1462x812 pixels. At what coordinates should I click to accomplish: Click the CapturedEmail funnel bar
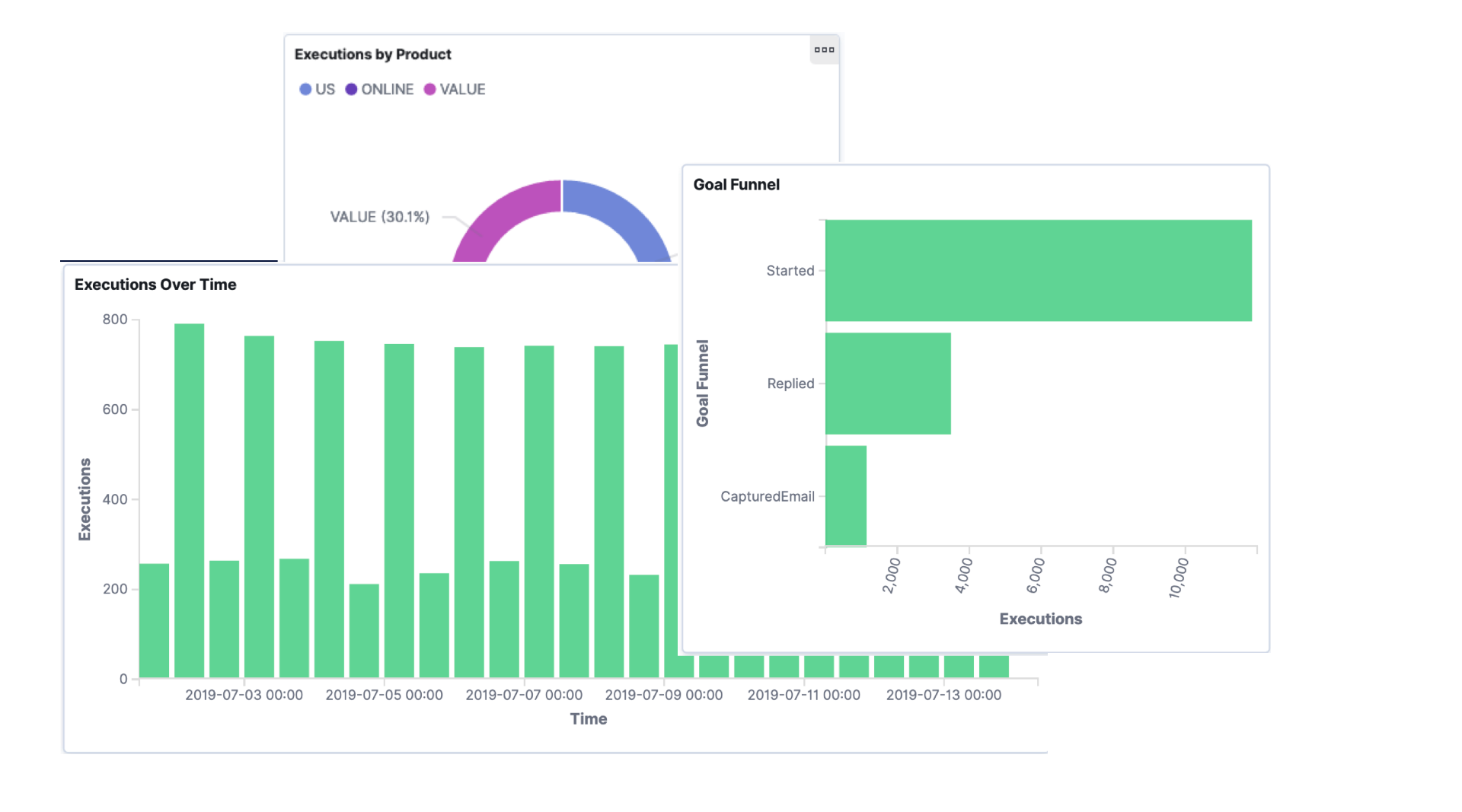pyautogui.click(x=845, y=495)
